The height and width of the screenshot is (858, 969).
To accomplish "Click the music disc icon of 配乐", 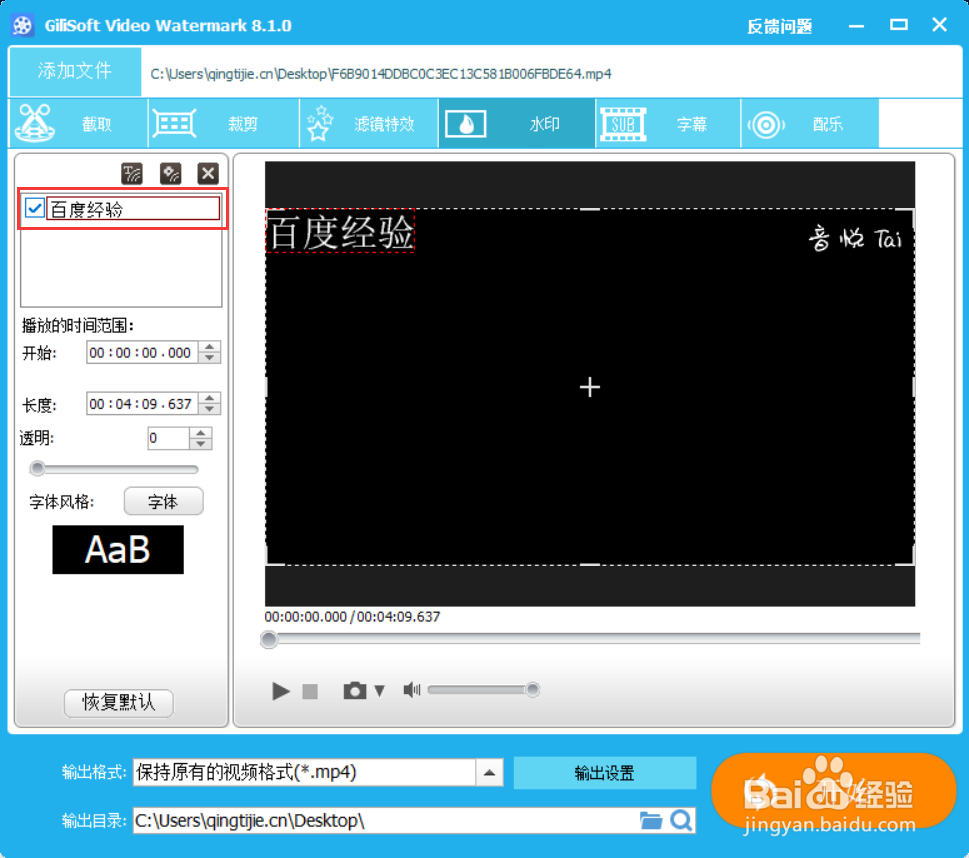I will (x=766, y=125).
